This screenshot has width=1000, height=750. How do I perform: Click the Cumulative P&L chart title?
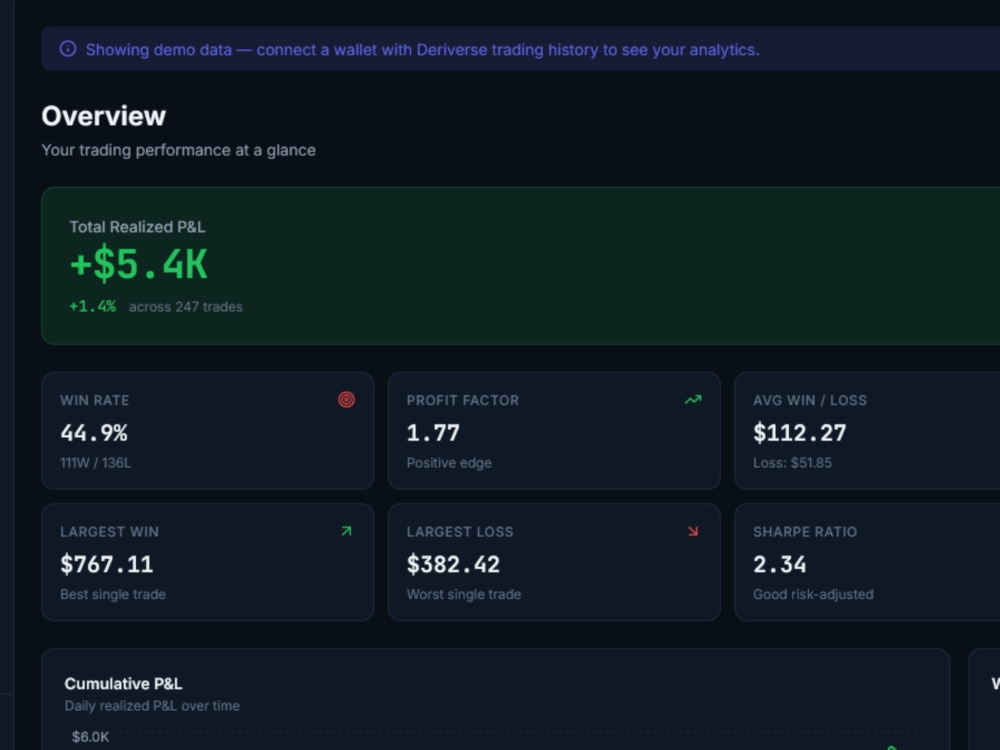123,684
